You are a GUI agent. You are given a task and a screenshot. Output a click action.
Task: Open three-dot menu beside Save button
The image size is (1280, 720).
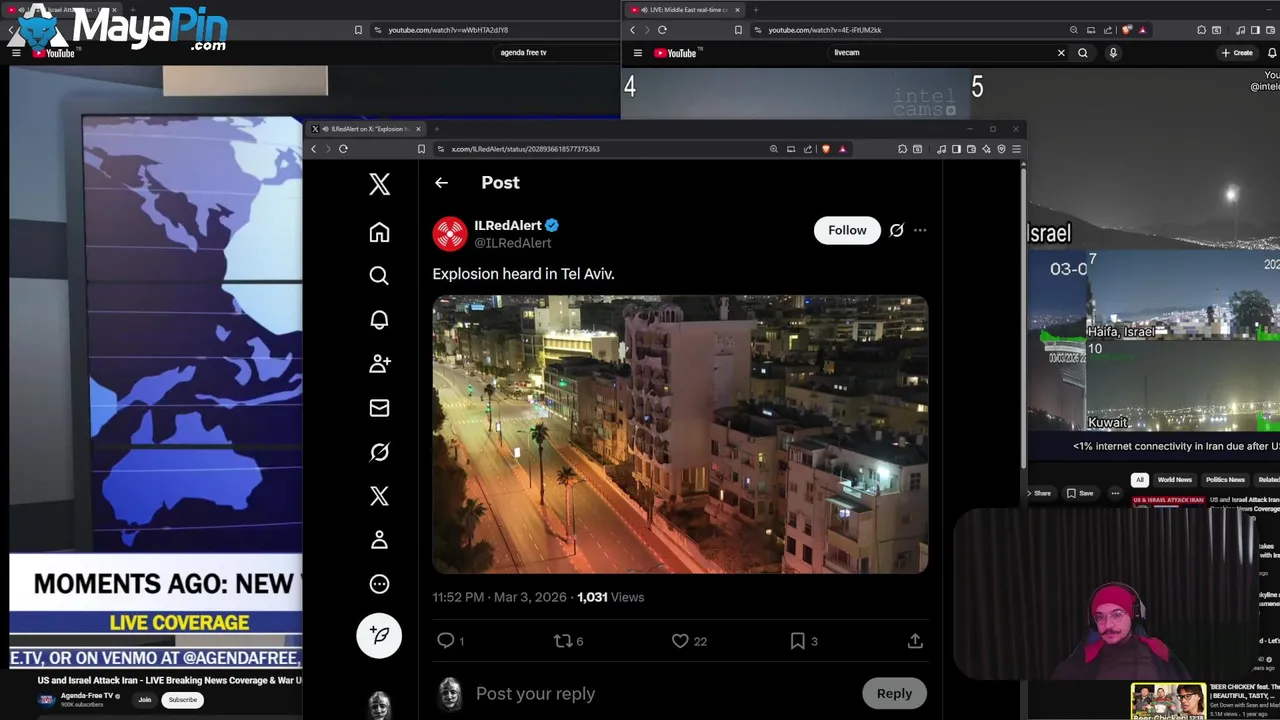(x=1115, y=493)
